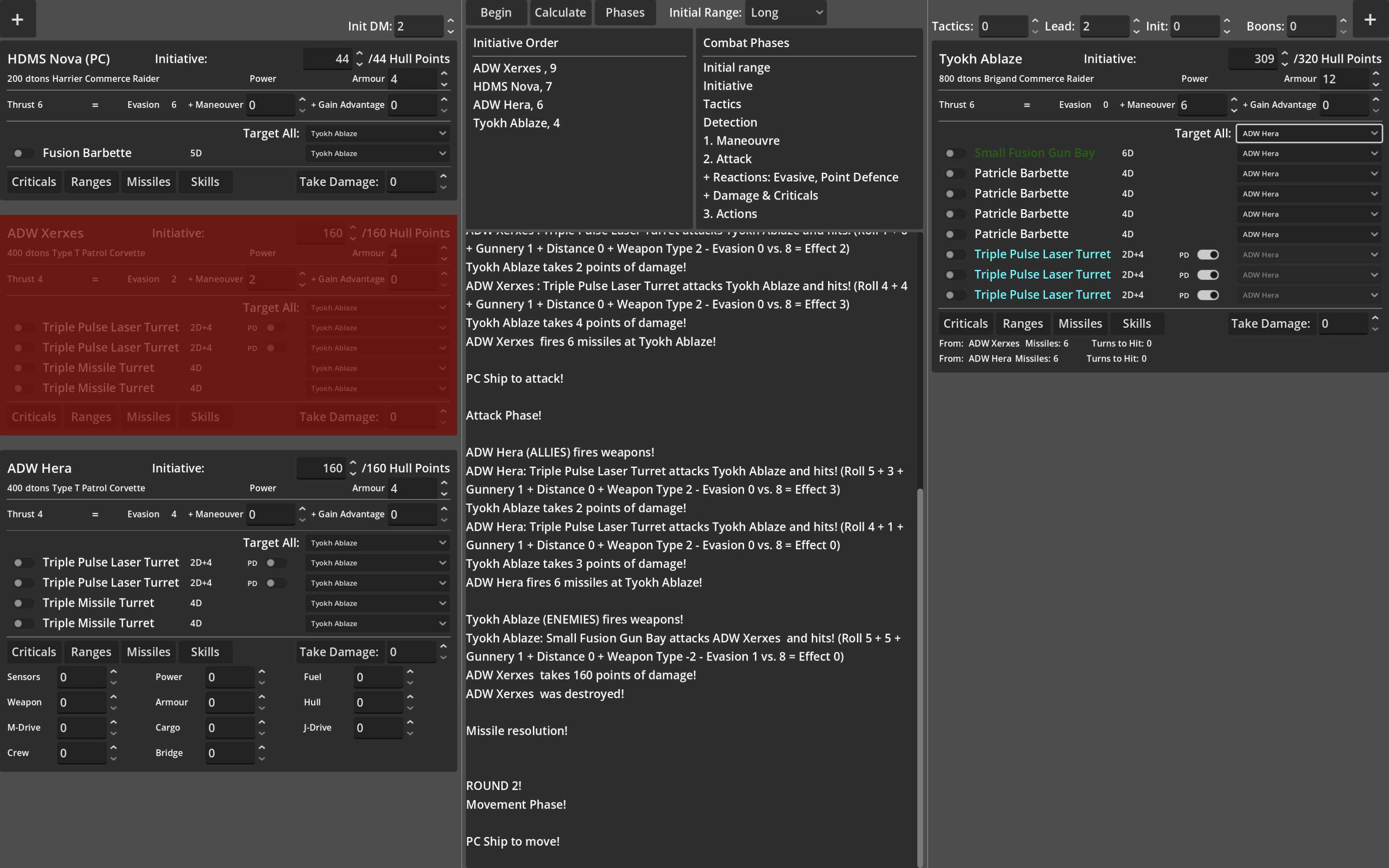Open ADW Hera Skills tab

pos(205,652)
